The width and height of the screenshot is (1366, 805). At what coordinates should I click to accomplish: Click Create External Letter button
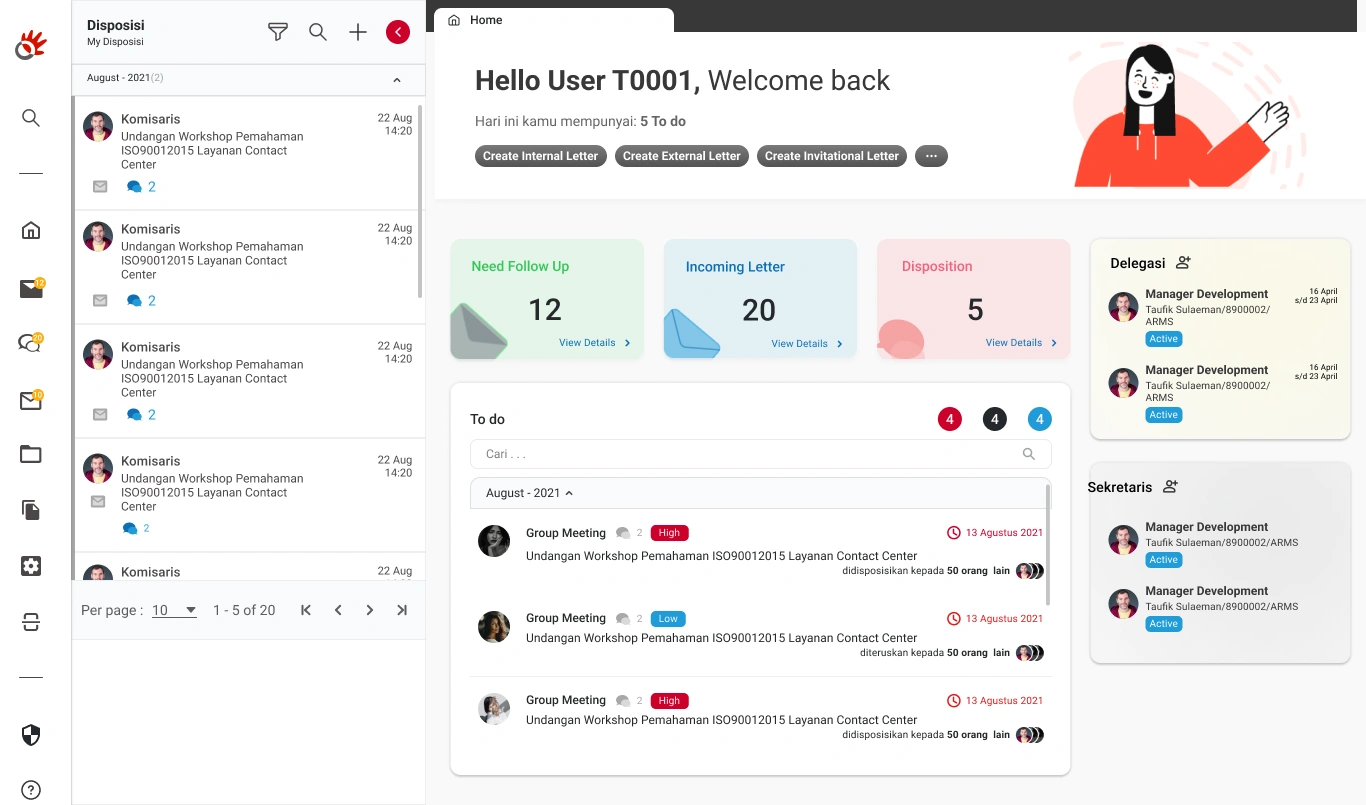(681, 156)
